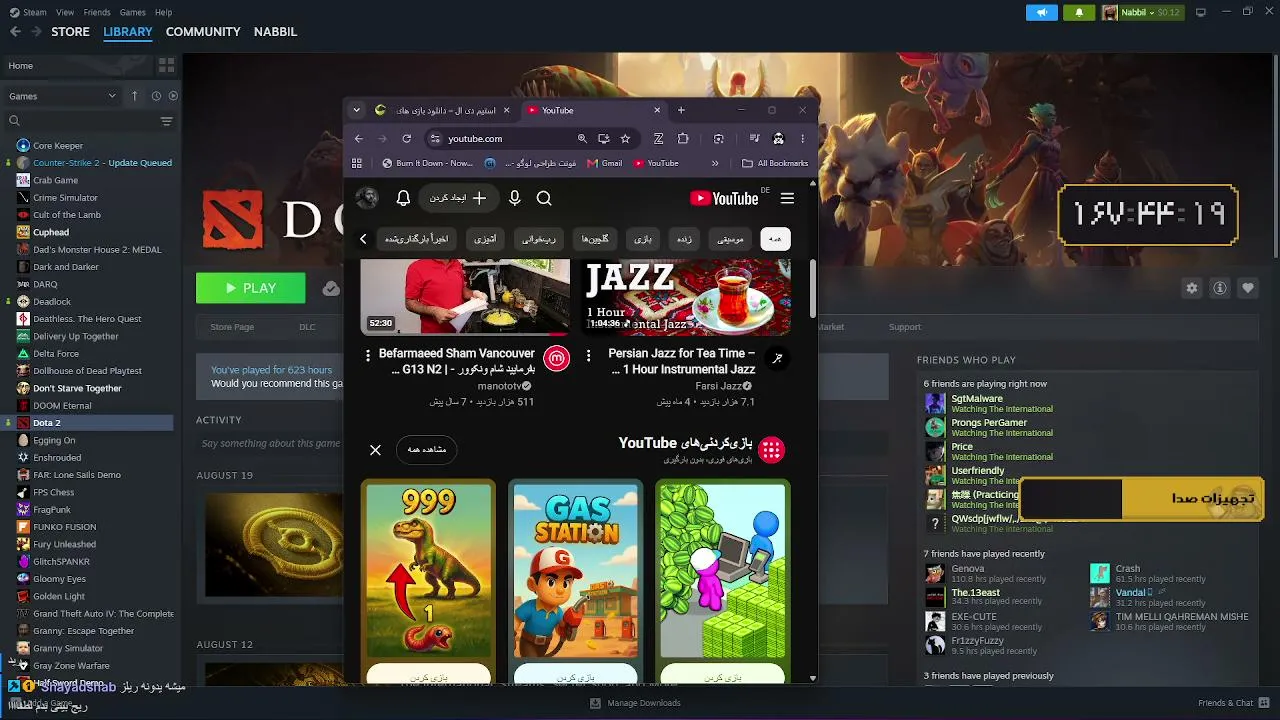1280x720 pixels.
Task: Switch to the first Chrome tab
Action: tap(443, 110)
